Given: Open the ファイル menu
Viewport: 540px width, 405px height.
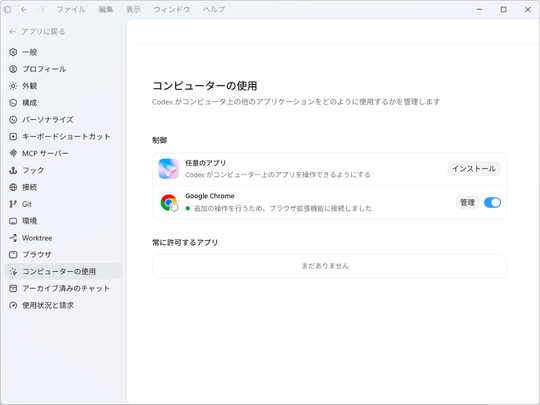Looking at the screenshot, I should pyautogui.click(x=71, y=9).
